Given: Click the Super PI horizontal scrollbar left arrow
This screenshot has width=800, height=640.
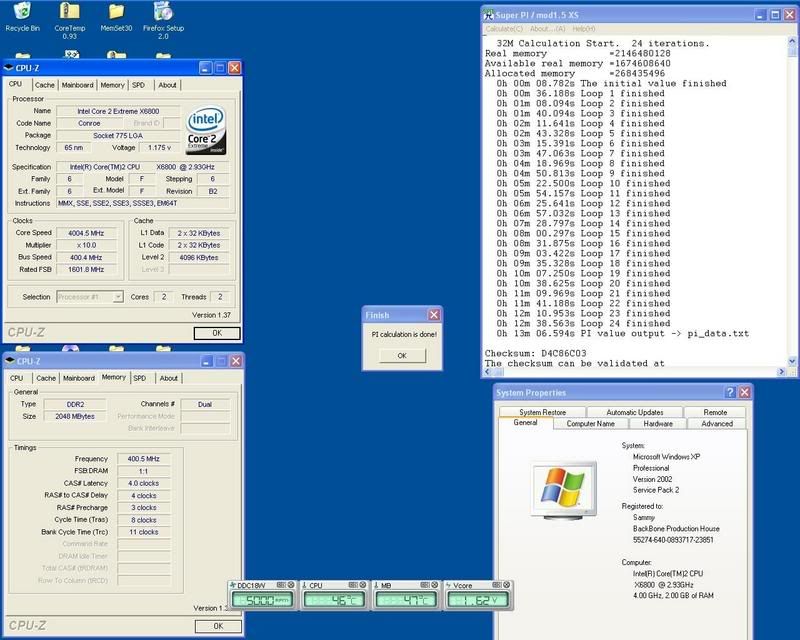Looking at the screenshot, I should 488,372.
